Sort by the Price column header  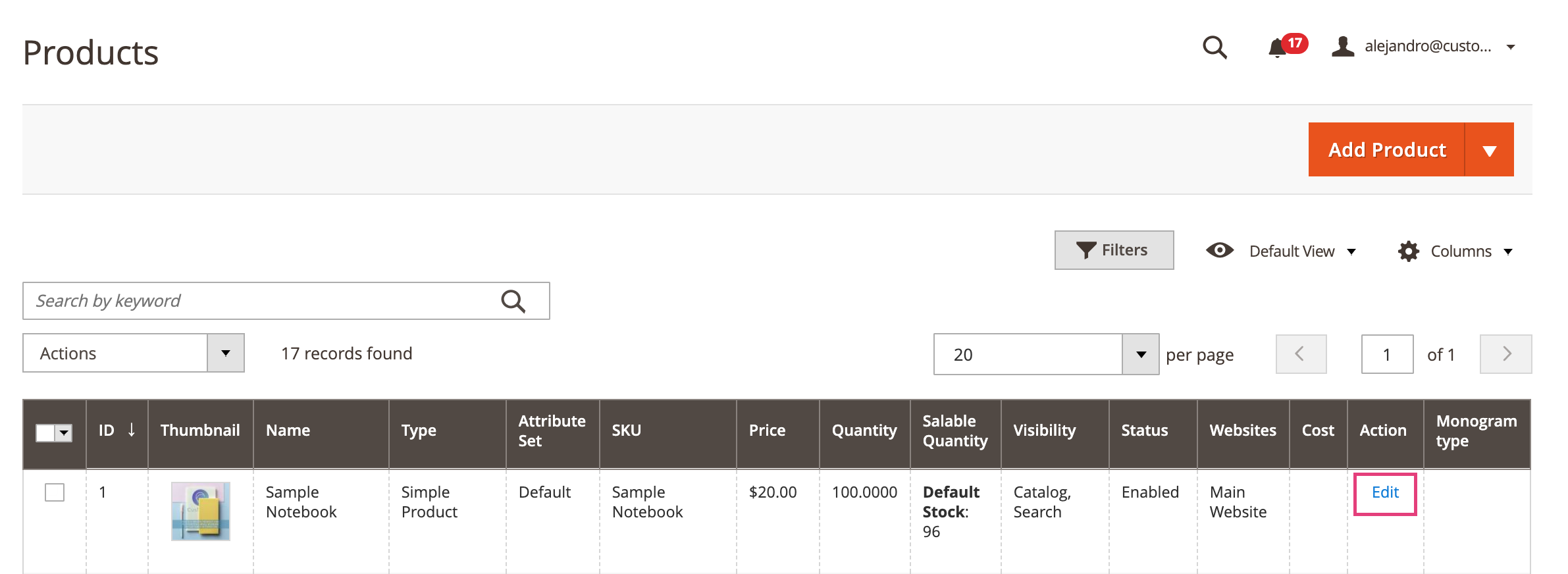(x=767, y=430)
